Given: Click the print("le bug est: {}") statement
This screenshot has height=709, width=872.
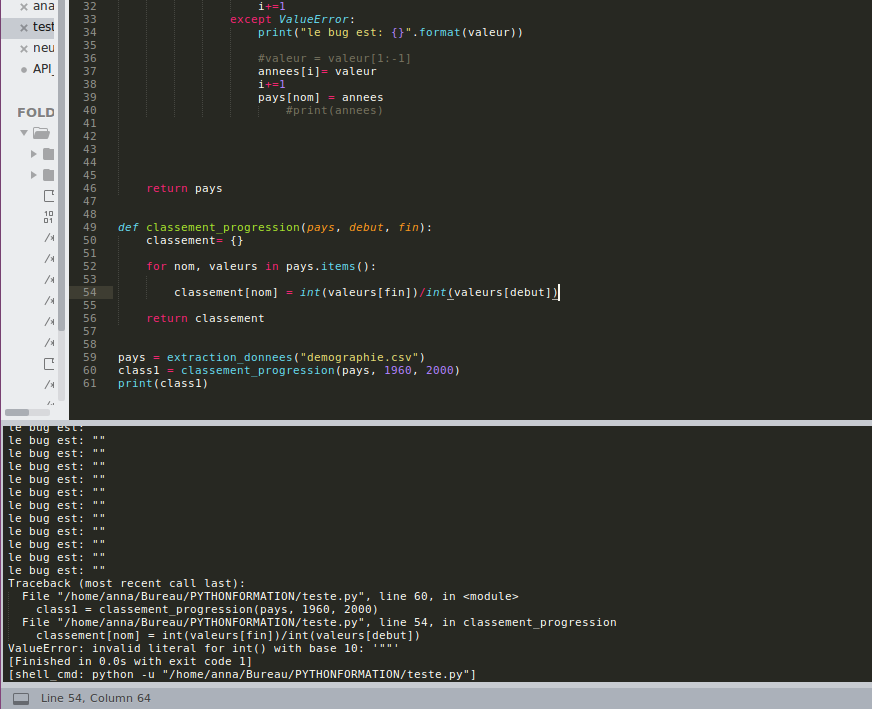Looking at the screenshot, I should point(390,32).
